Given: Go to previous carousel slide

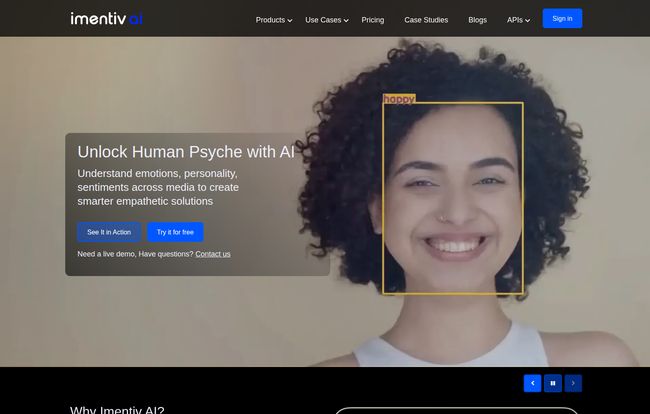Looking at the screenshot, I should (532, 383).
